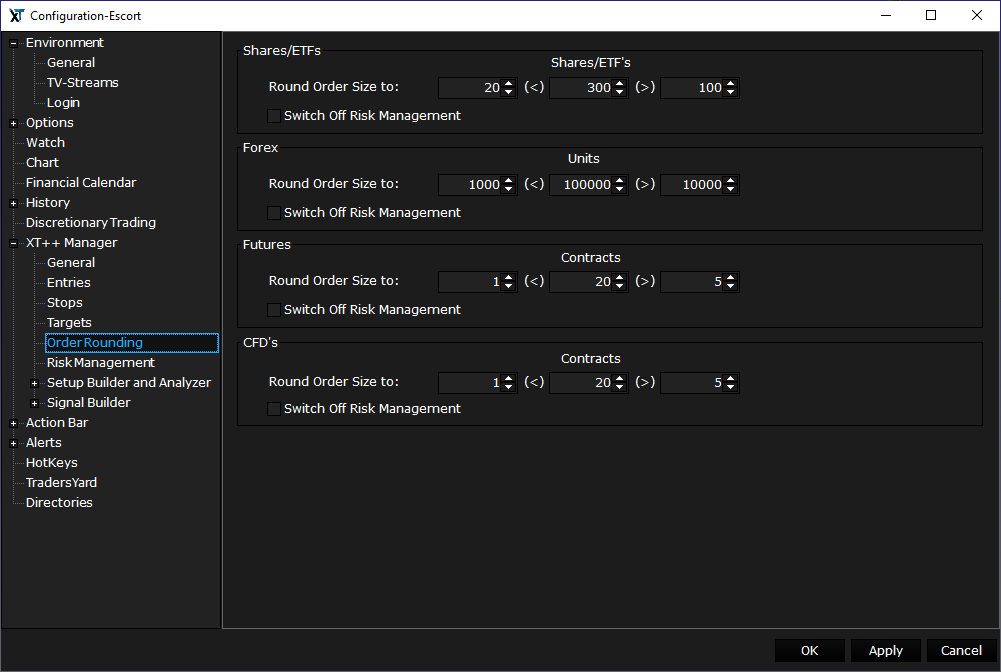The image size is (1001, 672).
Task: Click the XT application icon in title bar
Action: 17,15
